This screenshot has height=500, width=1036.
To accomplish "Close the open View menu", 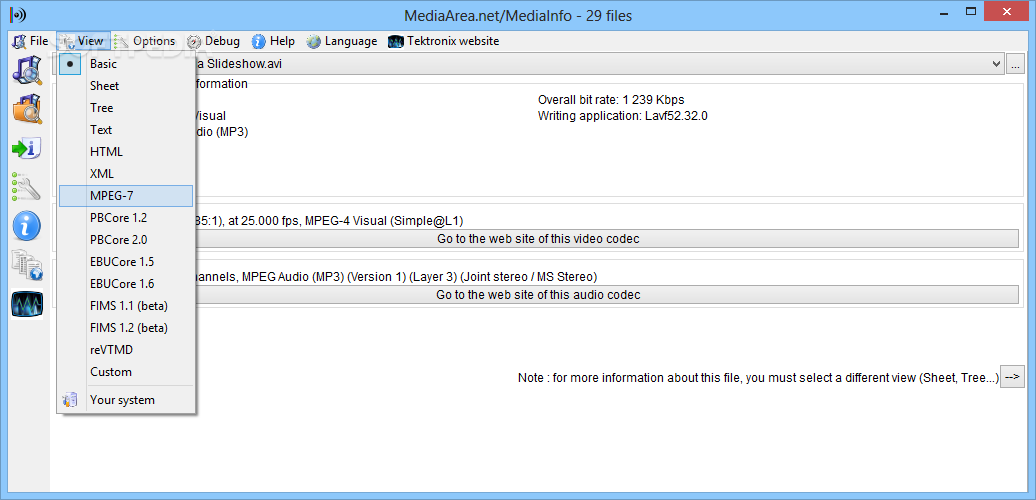I will pos(83,41).
